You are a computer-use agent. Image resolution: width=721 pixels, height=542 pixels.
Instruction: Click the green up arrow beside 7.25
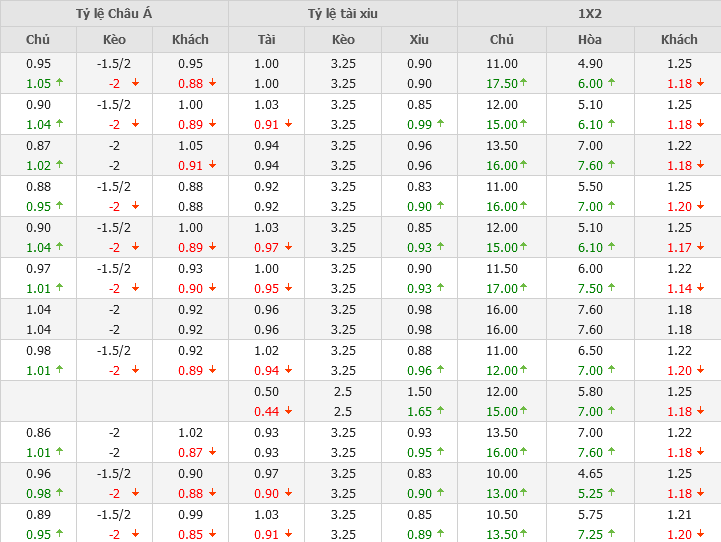point(612,534)
